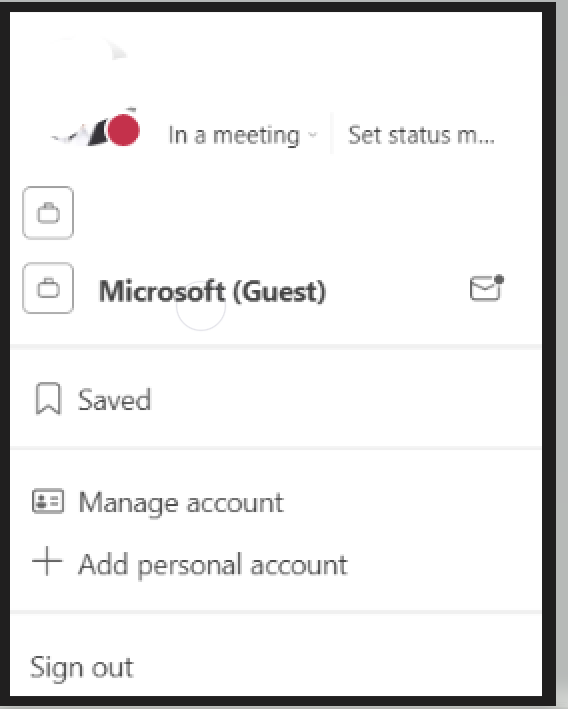Screen dimensions: 568x709
Task: Click the faded profile picture at the top
Action: pyautogui.click(x=97, y=50)
